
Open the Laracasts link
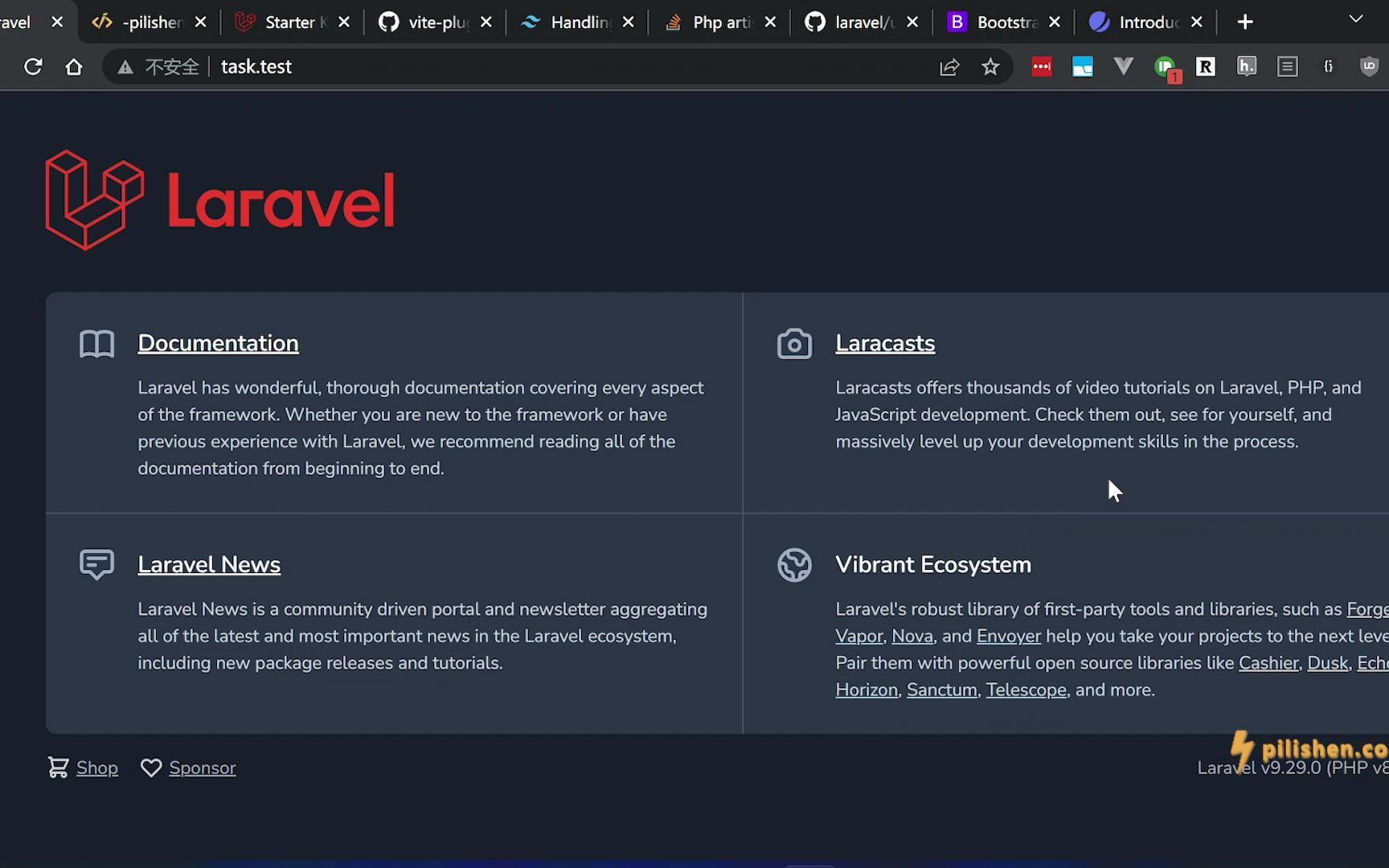pyautogui.click(x=885, y=343)
